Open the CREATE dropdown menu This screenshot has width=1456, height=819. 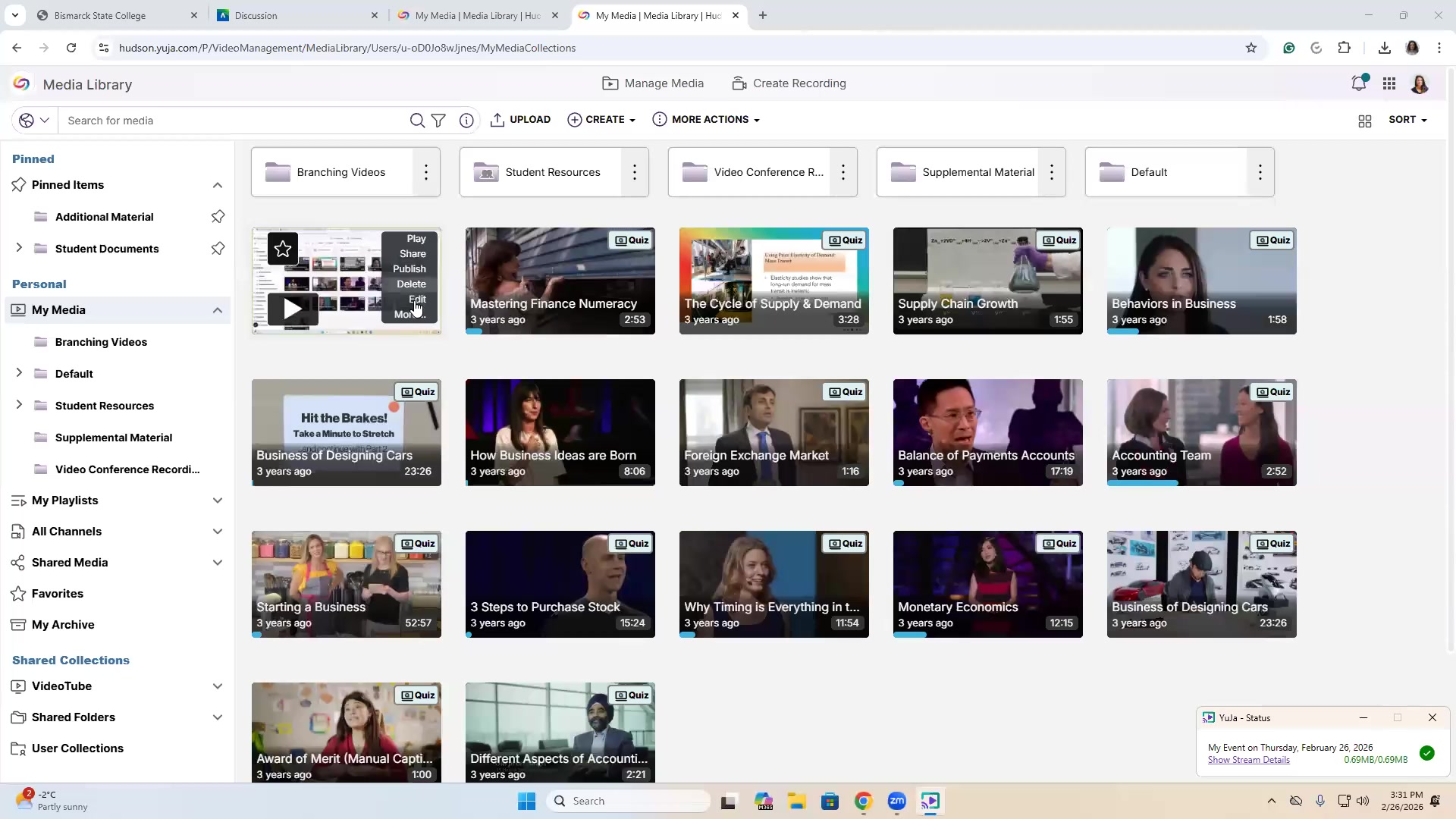(x=601, y=120)
